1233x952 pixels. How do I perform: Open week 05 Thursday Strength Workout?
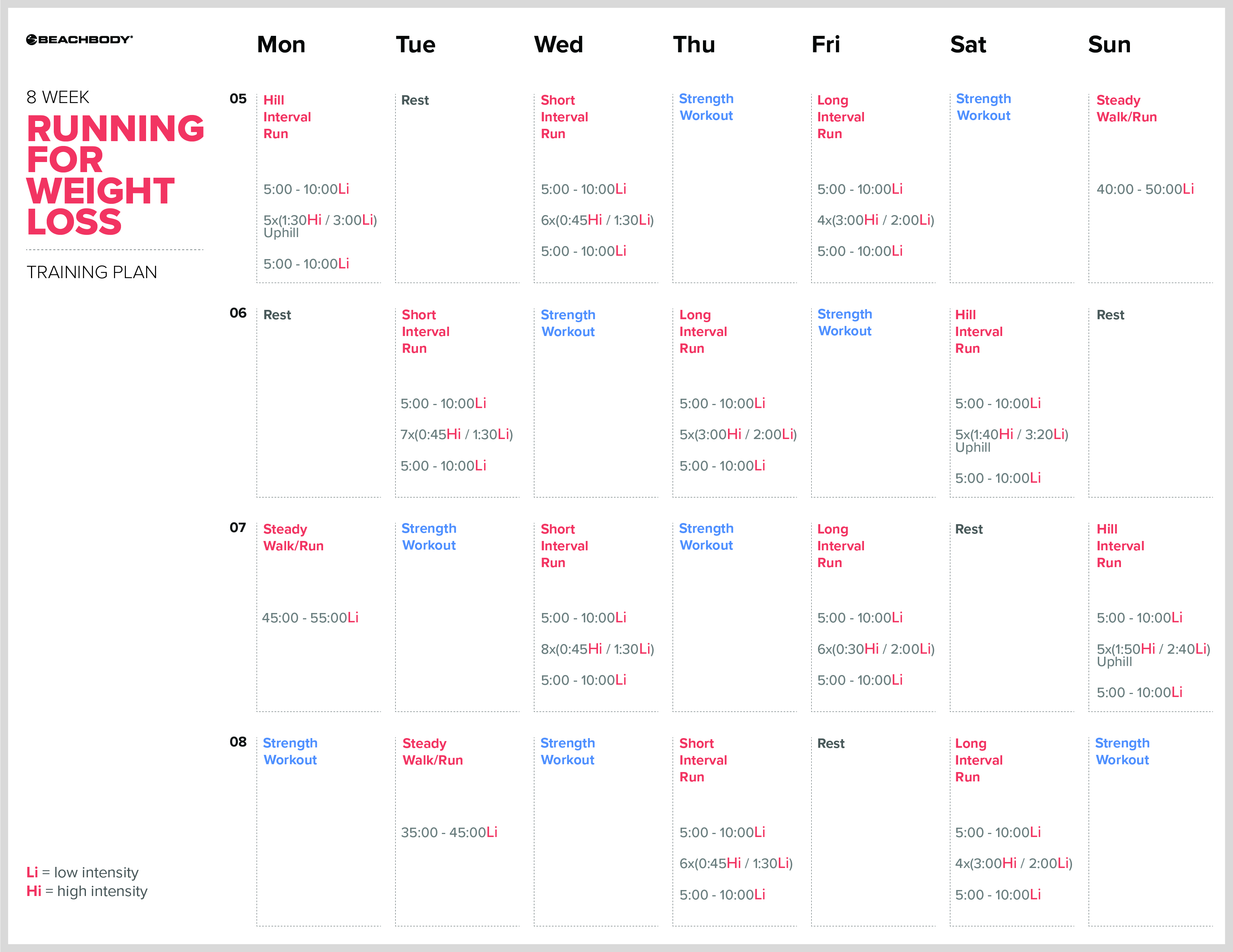[706, 107]
